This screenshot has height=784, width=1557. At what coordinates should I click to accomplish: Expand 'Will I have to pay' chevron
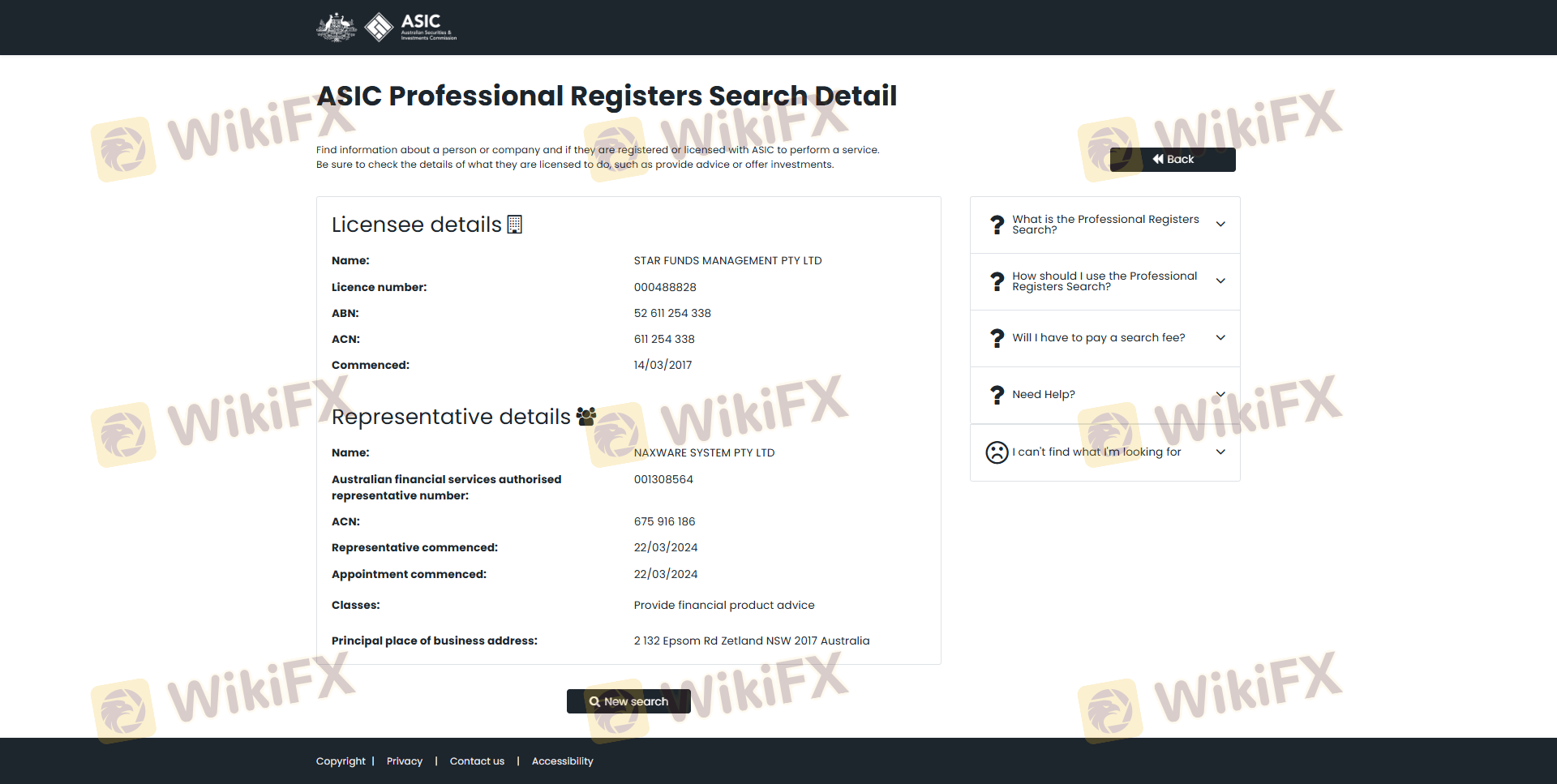coord(1220,338)
